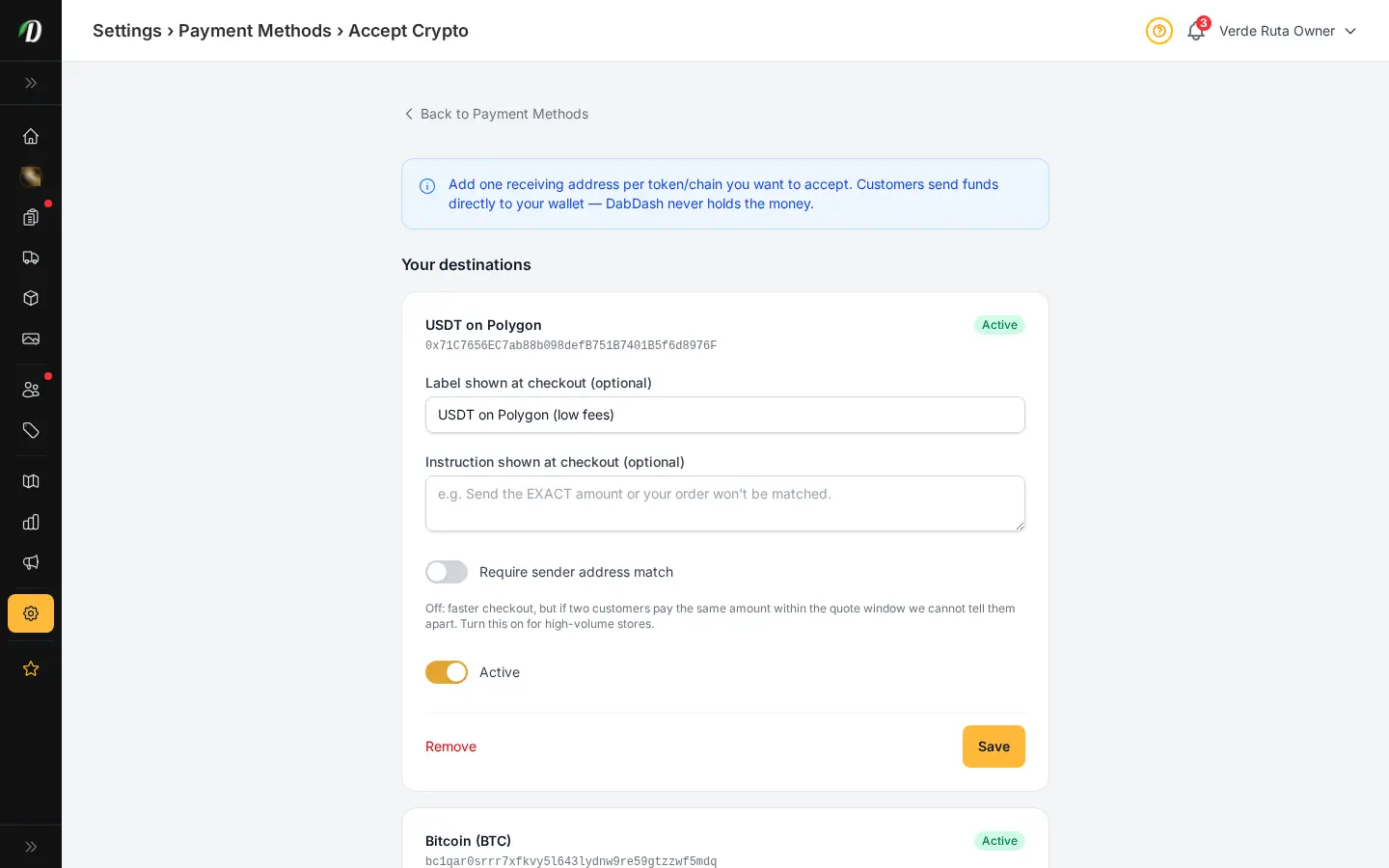Expand the sidebar using the top double-chevron
Screen dimensions: 1389x868
pos(31,83)
